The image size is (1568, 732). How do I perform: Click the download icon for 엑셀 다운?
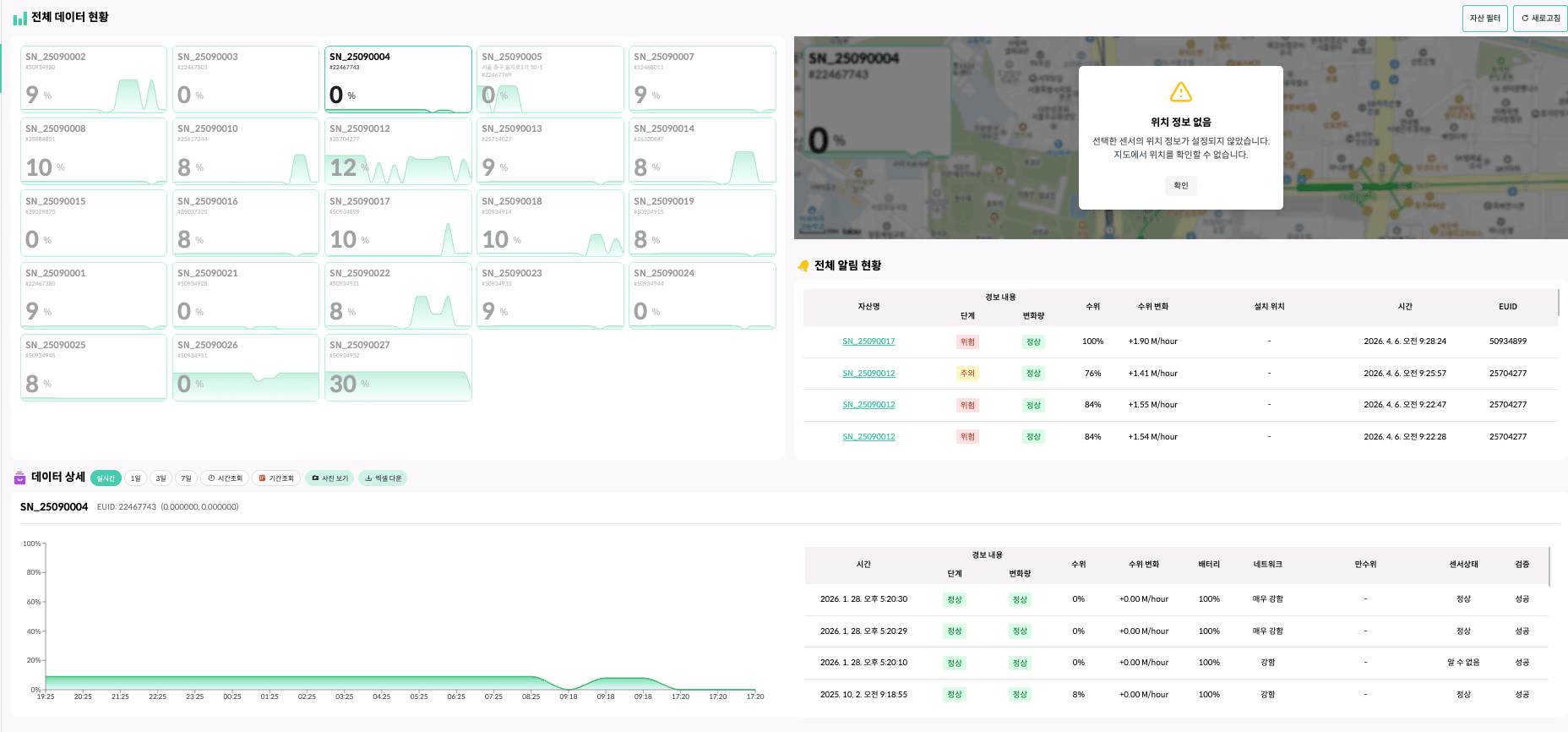click(368, 478)
